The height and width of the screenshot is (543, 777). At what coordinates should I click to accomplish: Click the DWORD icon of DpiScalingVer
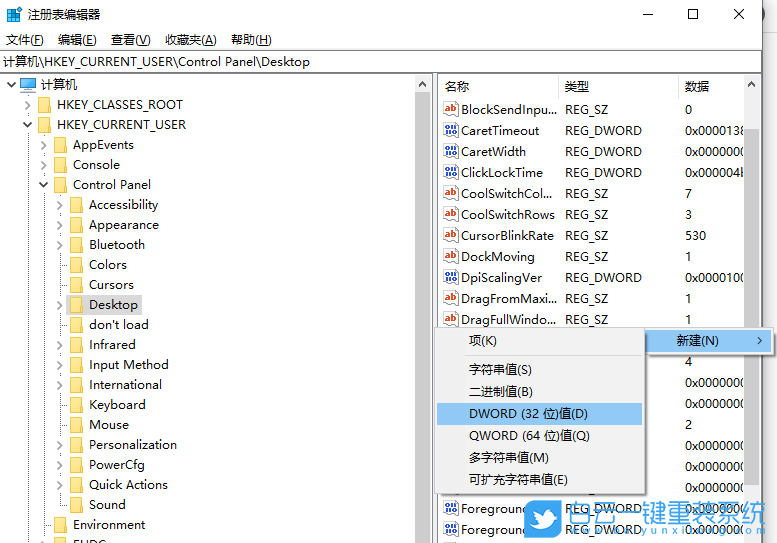tap(450, 277)
